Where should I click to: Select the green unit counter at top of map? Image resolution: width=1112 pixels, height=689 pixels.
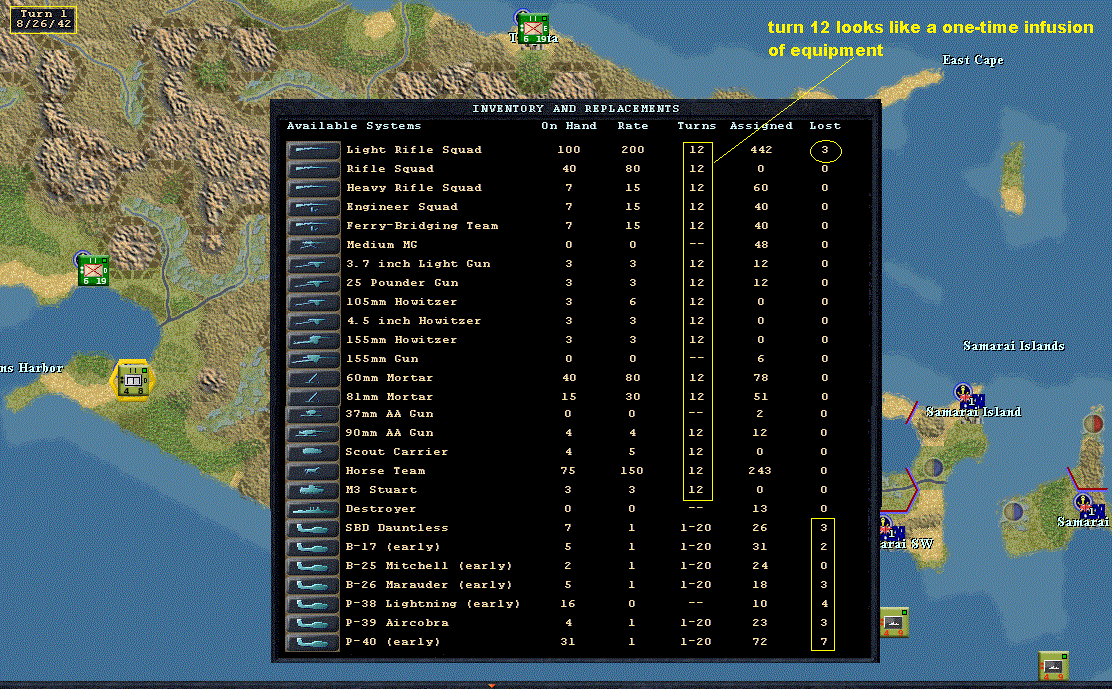533,29
